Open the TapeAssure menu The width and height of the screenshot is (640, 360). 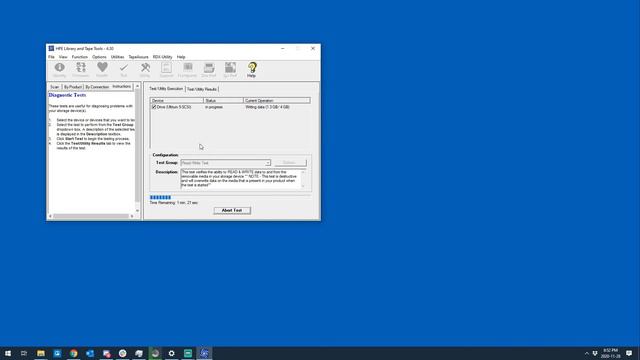point(138,57)
